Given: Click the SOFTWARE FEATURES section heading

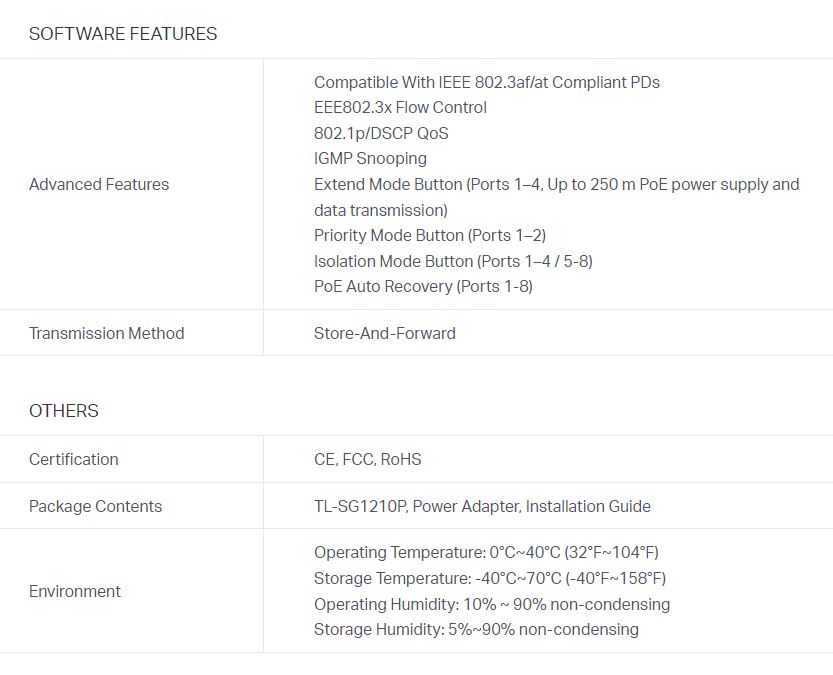Looking at the screenshot, I should click(x=123, y=33).
